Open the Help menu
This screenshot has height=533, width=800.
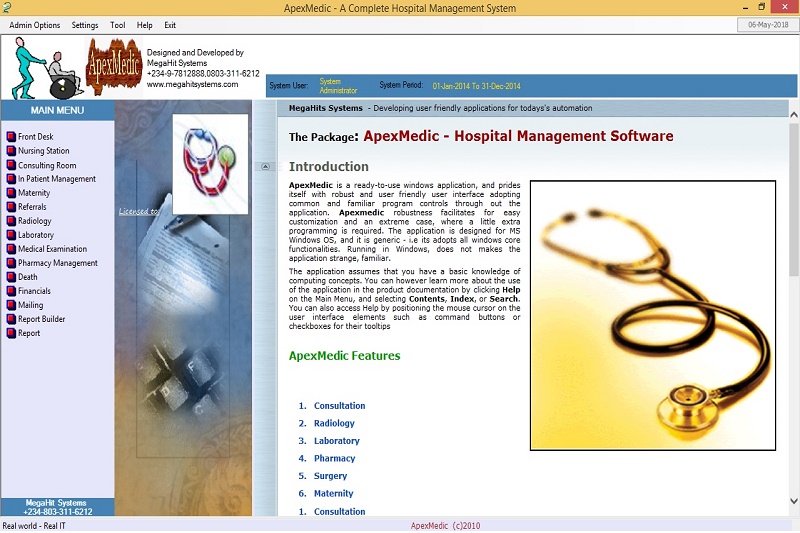(145, 25)
